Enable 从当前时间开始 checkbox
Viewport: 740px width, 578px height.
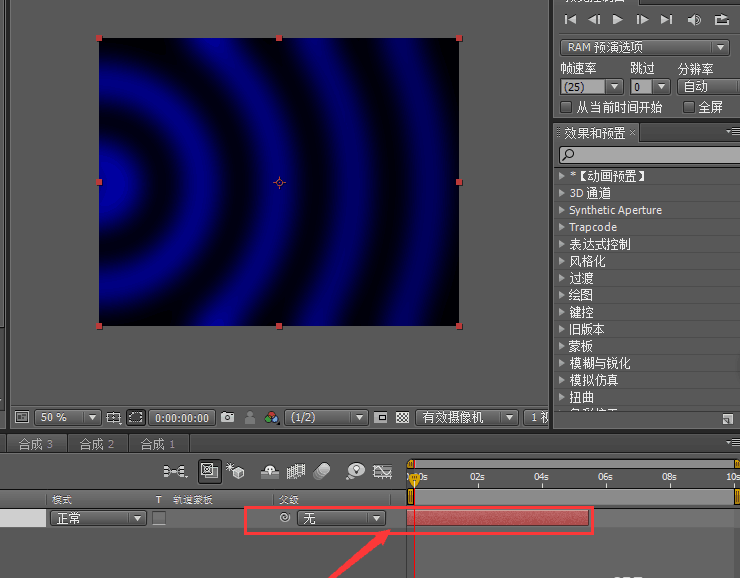[565, 107]
